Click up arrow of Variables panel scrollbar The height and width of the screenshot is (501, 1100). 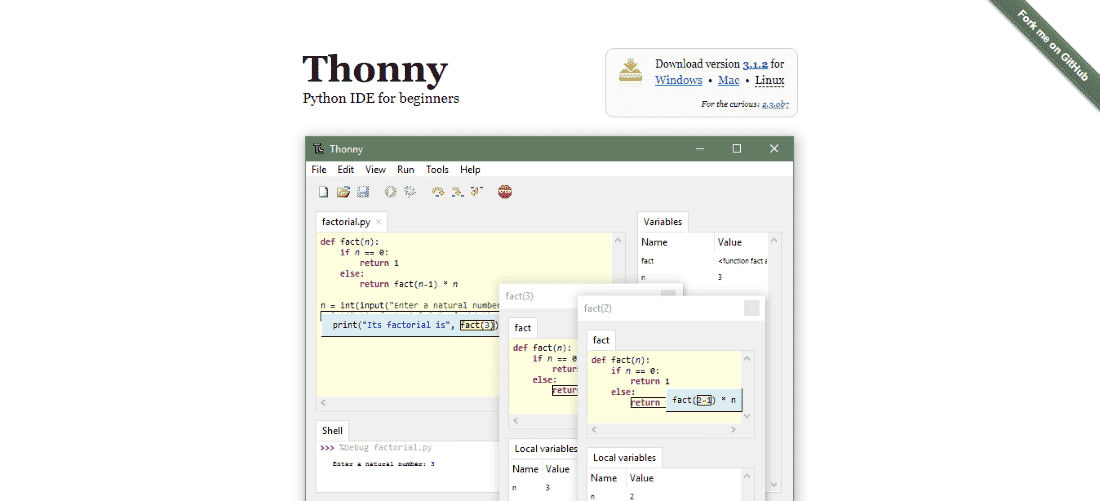tap(774, 241)
